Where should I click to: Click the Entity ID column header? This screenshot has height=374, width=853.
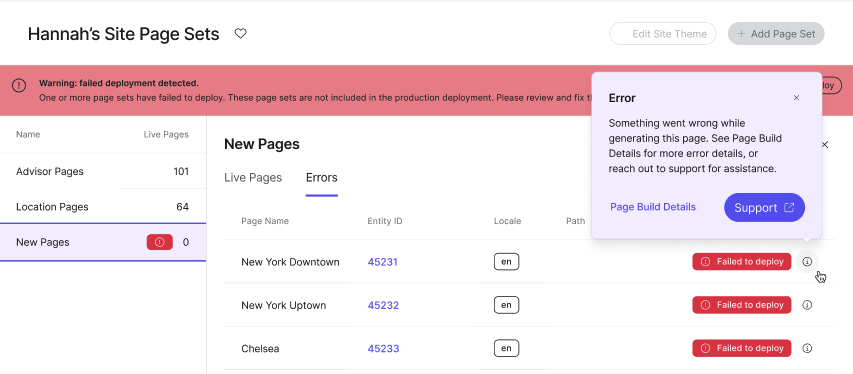[x=385, y=221]
